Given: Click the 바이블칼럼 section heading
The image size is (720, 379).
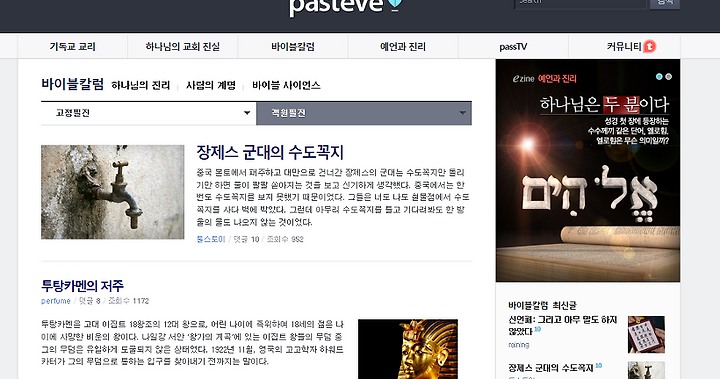Looking at the screenshot, I should click(x=73, y=85).
